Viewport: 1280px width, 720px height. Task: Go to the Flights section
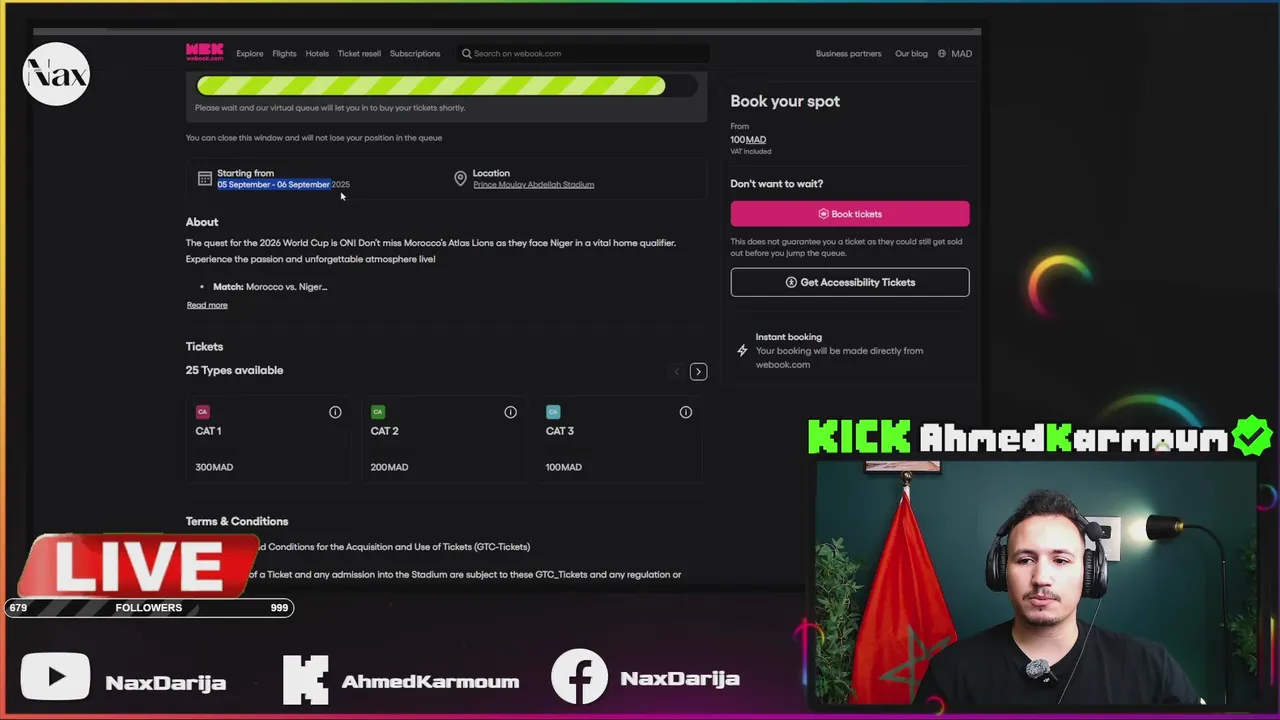[284, 54]
